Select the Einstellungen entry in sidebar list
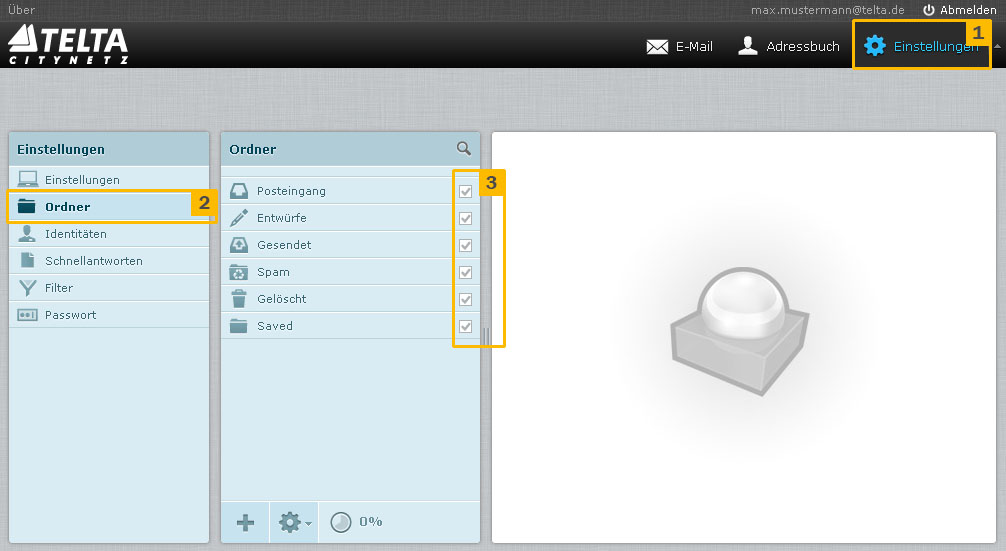 (x=109, y=180)
